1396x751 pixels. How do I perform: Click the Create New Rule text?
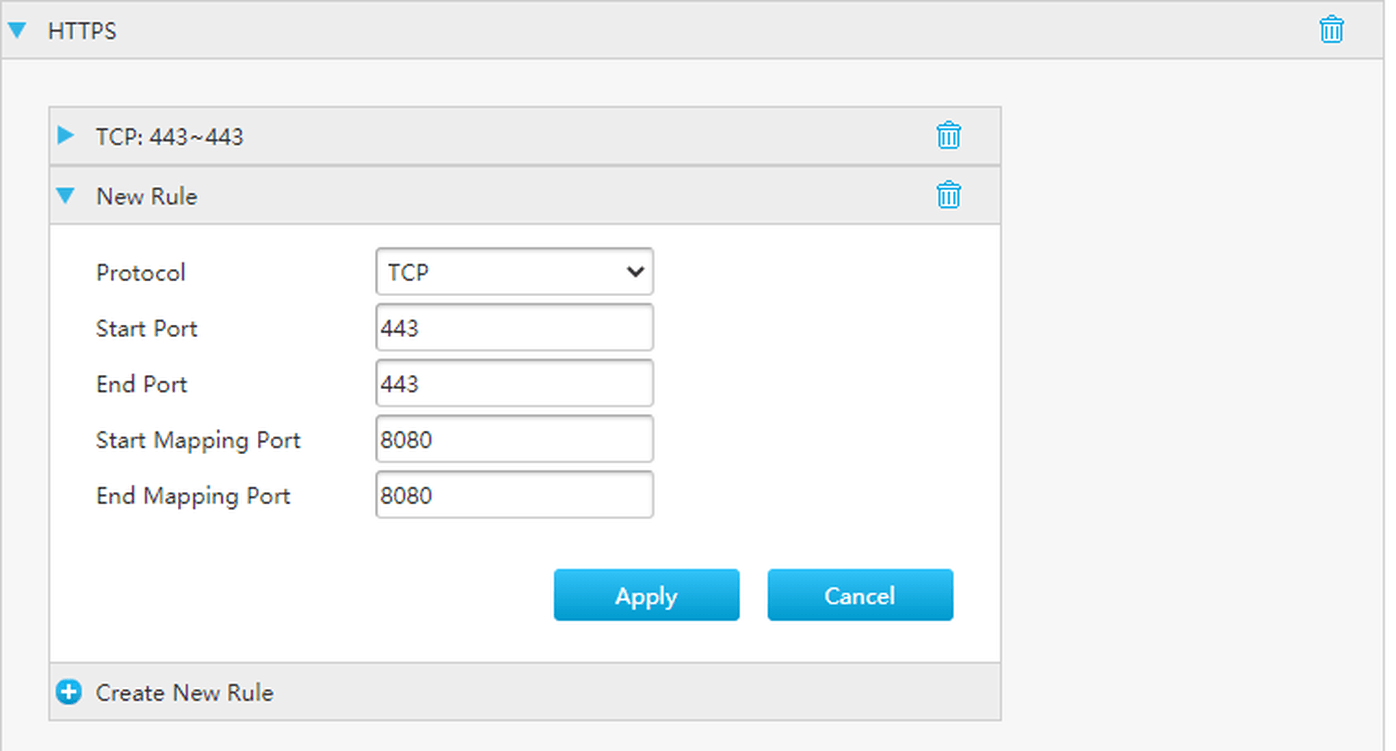(x=184, y=693)
